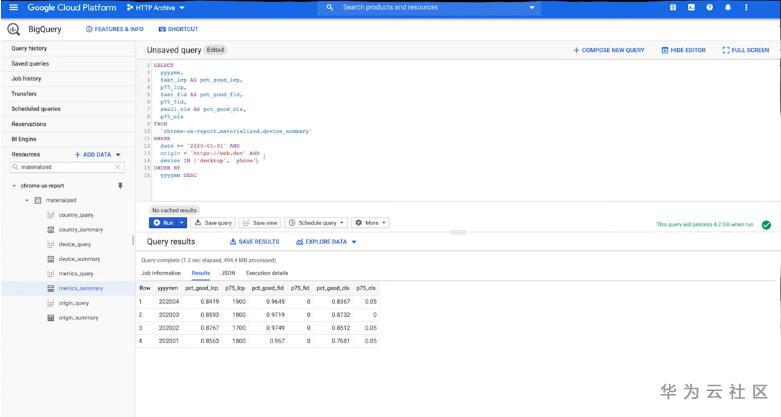781x417 pixels.
Task: Open the Schedule query dropdown
Action: pos(316,223)
